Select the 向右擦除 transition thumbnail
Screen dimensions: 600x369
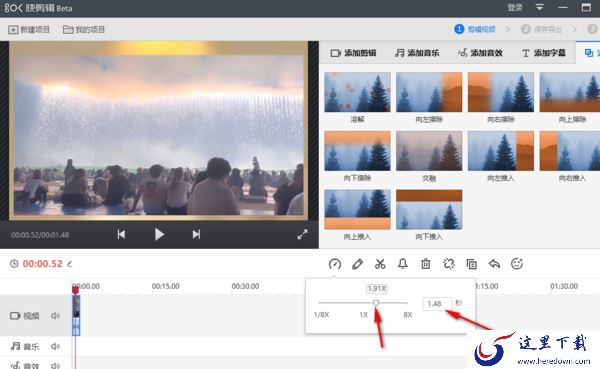[x=501, y=92]
